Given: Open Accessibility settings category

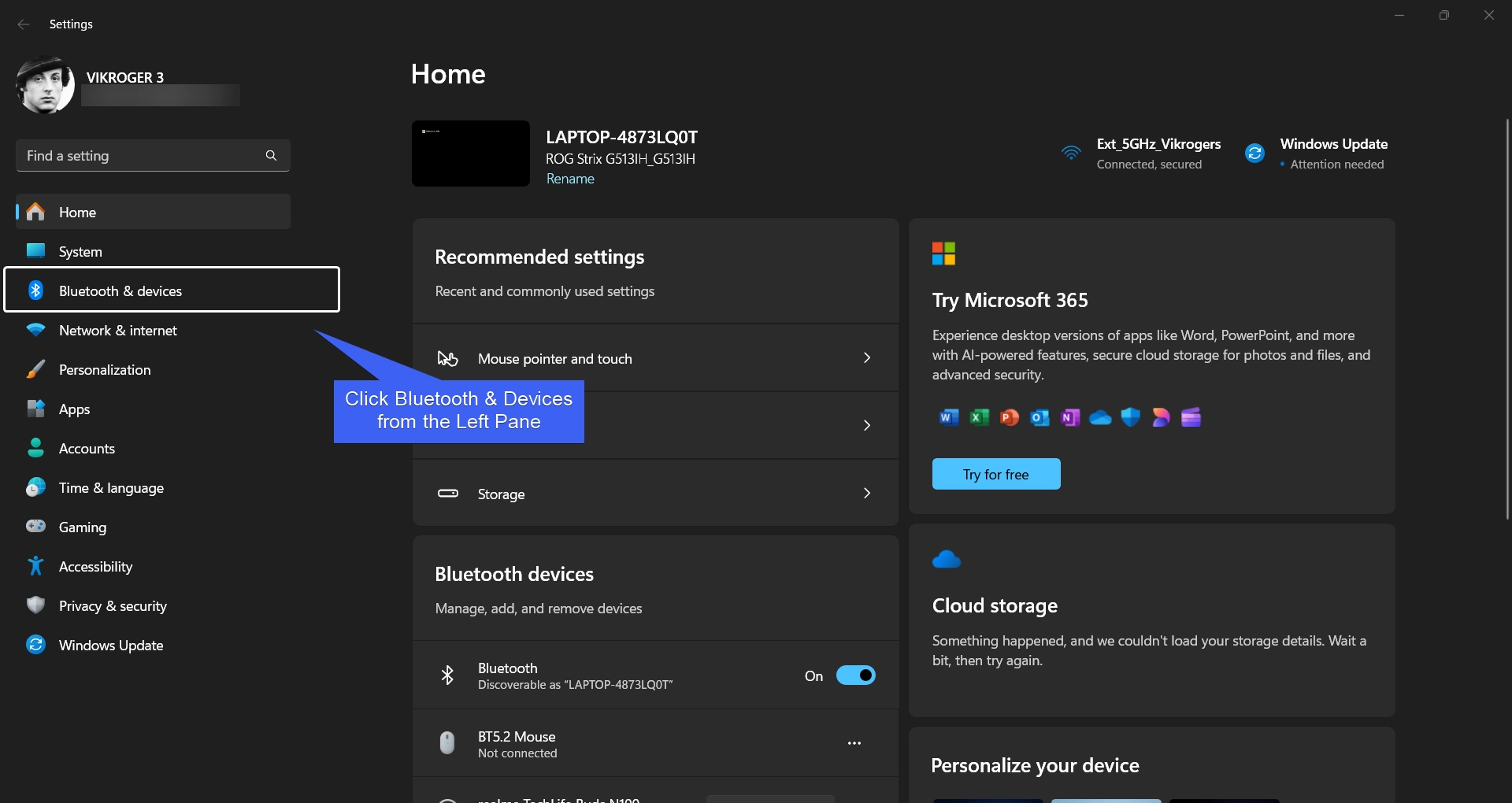Looking at the screenshot, I should coord(153,566).
